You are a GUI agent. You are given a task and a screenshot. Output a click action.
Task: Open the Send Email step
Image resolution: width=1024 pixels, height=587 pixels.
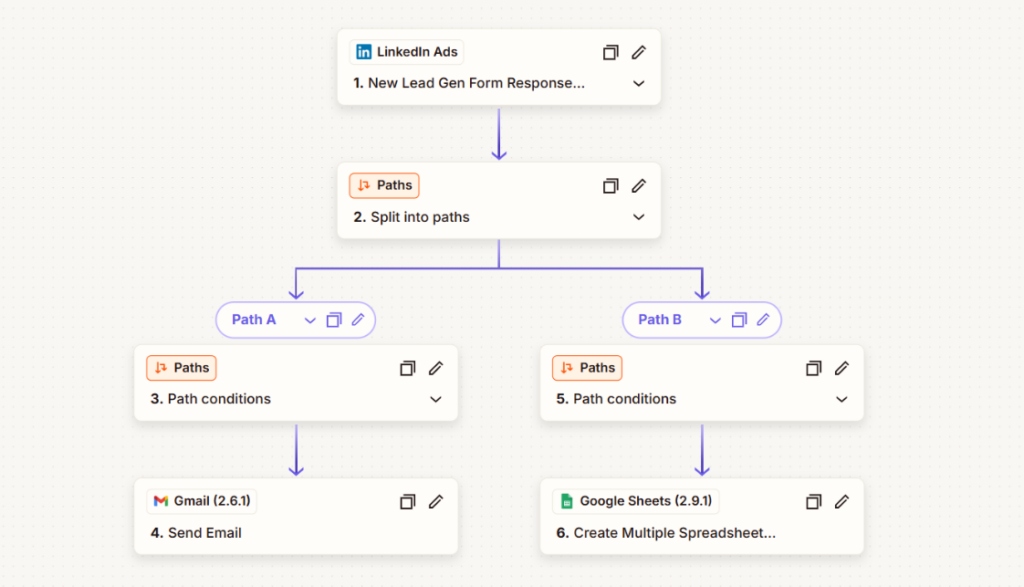point(204,533)
